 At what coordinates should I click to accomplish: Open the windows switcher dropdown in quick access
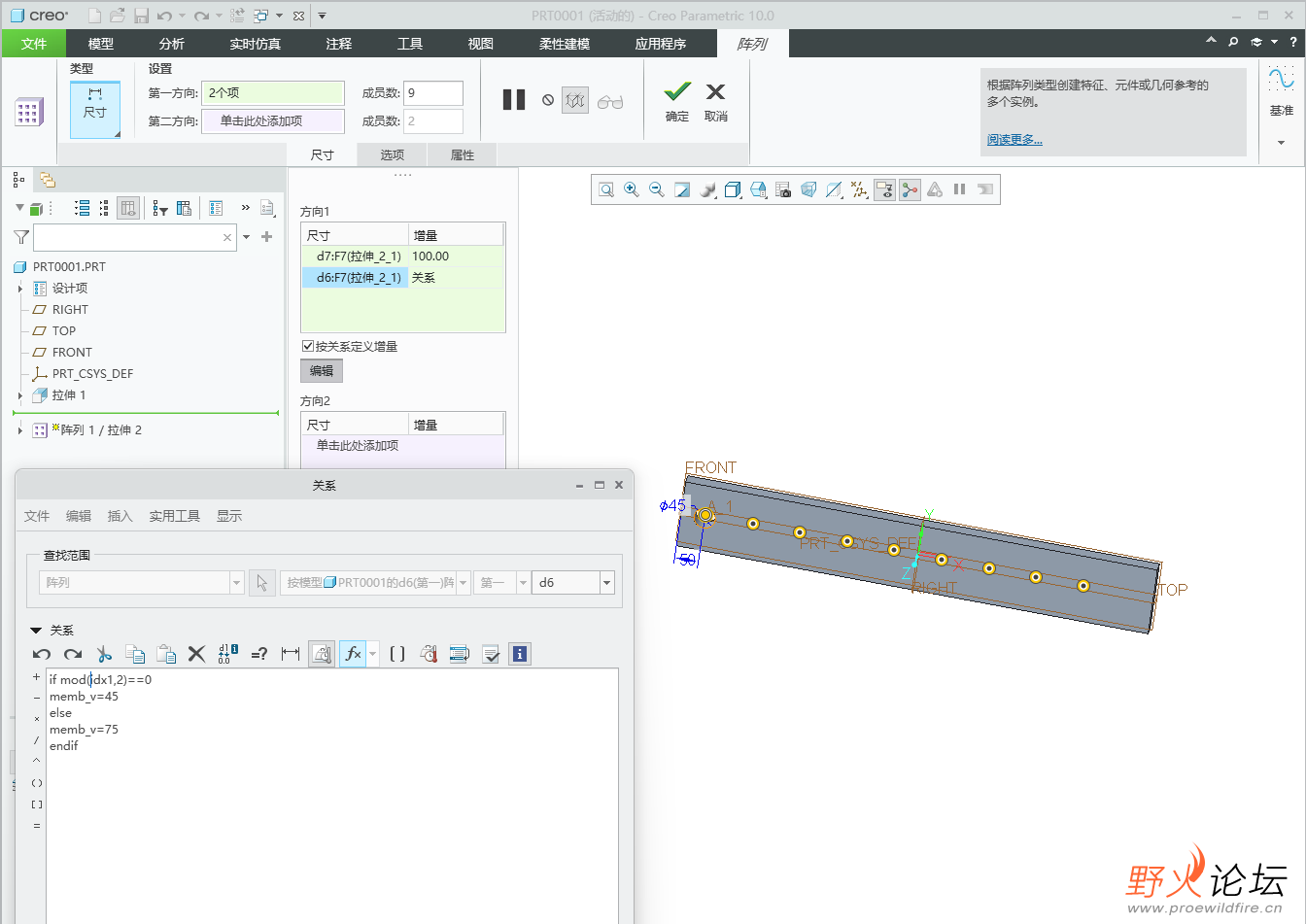(x=279, y=16)
